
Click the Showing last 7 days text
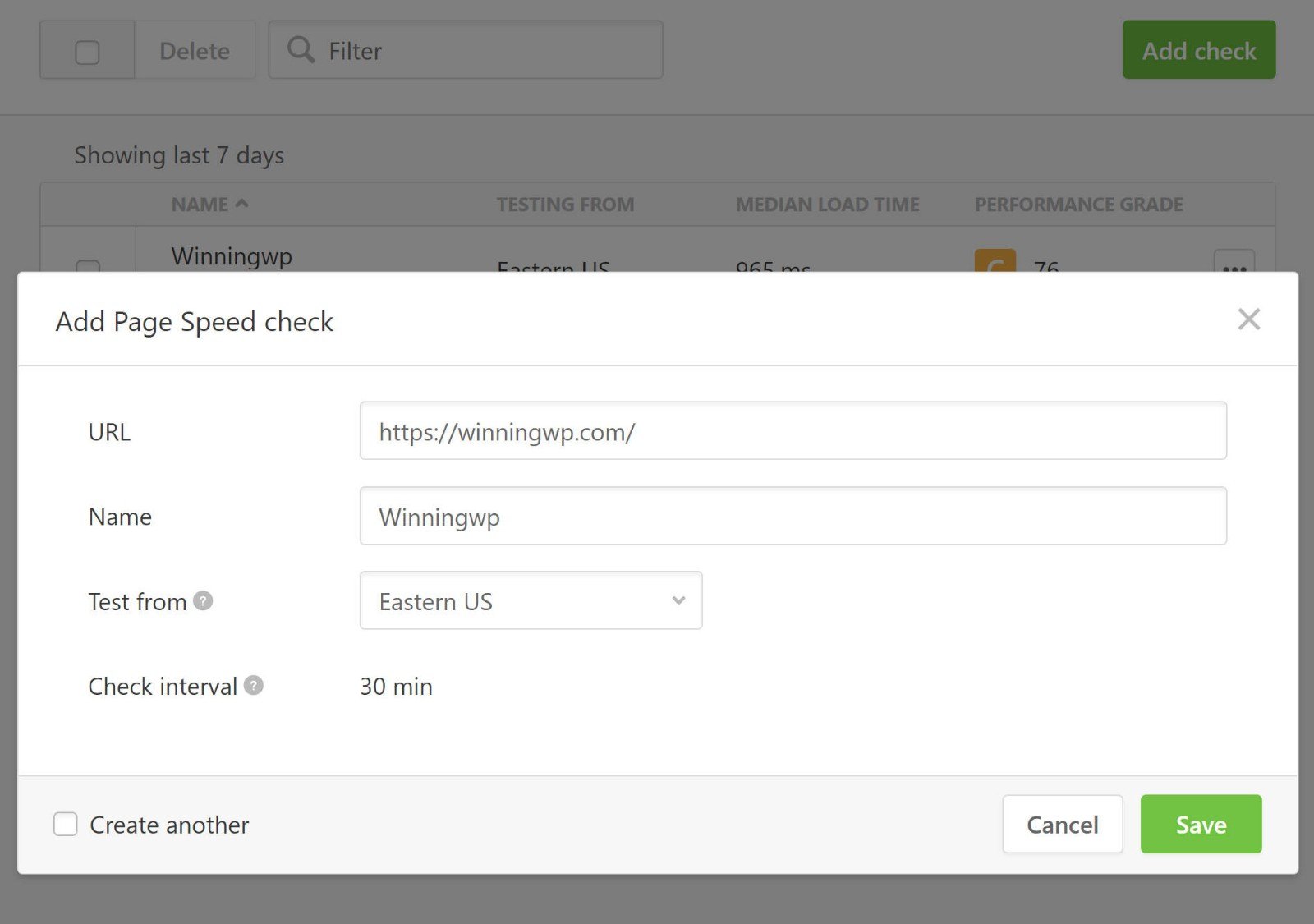[x=179, y=155]
